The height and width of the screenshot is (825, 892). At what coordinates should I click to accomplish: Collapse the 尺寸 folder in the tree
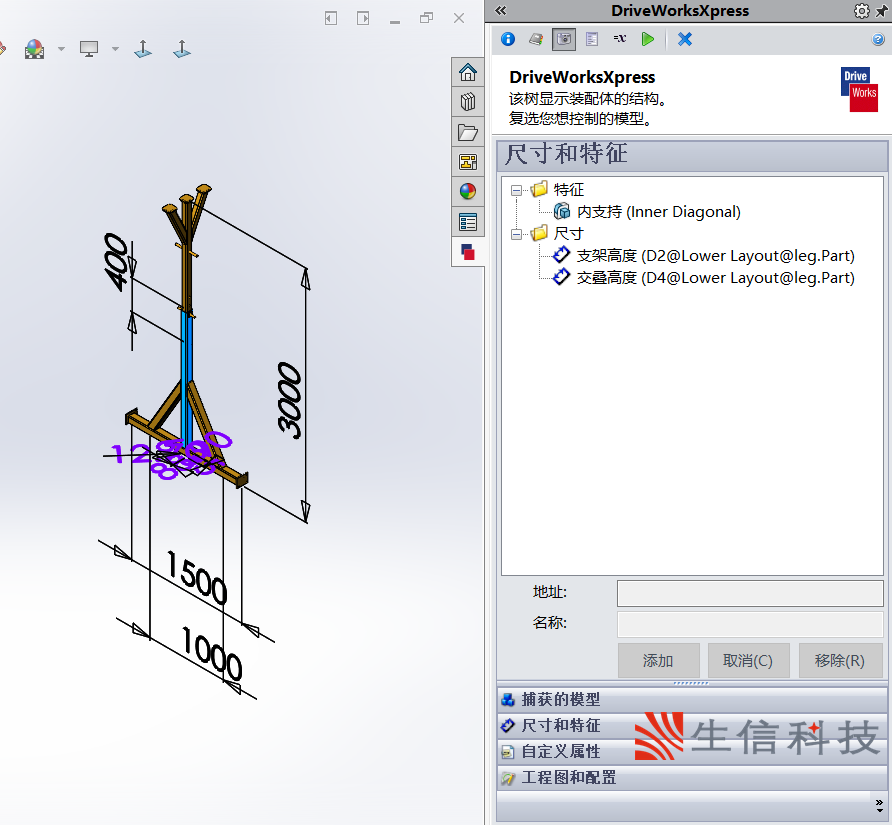[516, 234]
